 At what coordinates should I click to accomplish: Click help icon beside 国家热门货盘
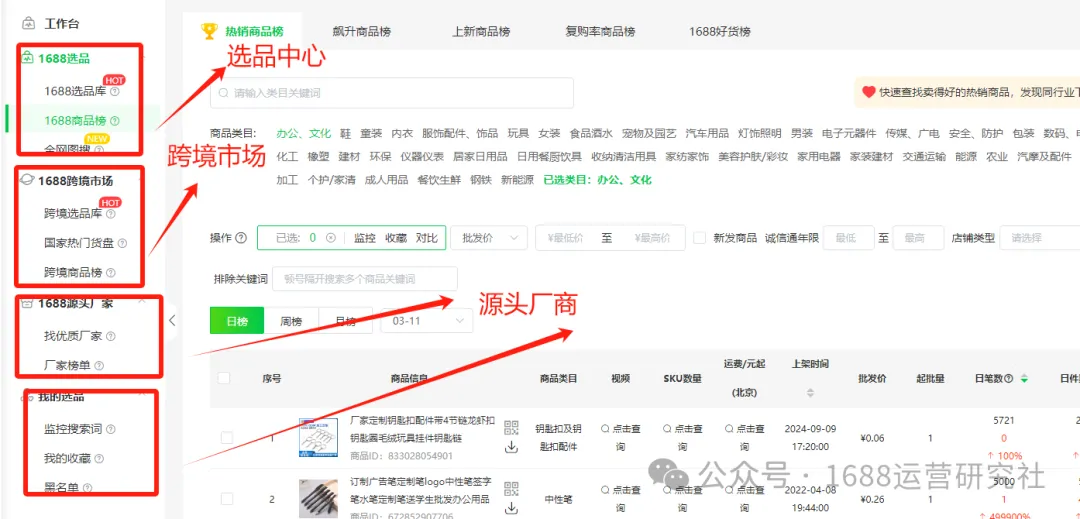pos(122,243)
